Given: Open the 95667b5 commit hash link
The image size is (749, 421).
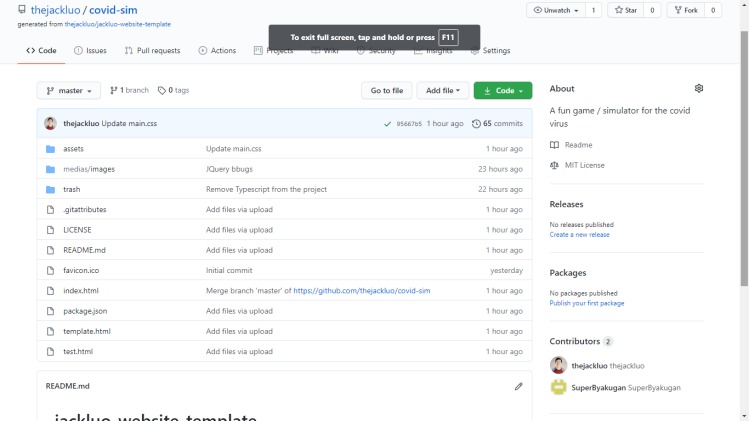Looking at the screenshot, I should coord(409,124).
